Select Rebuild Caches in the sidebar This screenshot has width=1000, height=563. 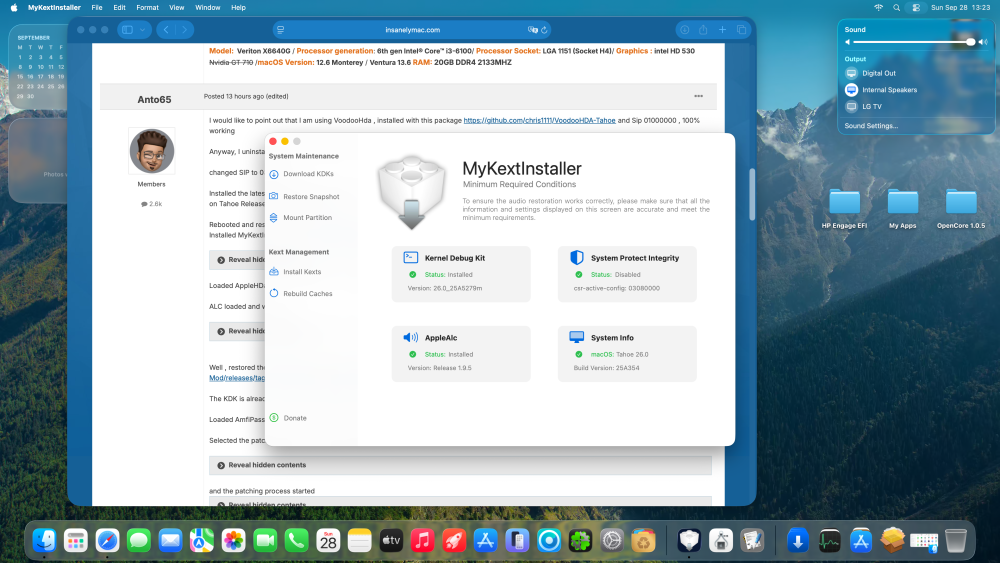(x=301, y=293)
